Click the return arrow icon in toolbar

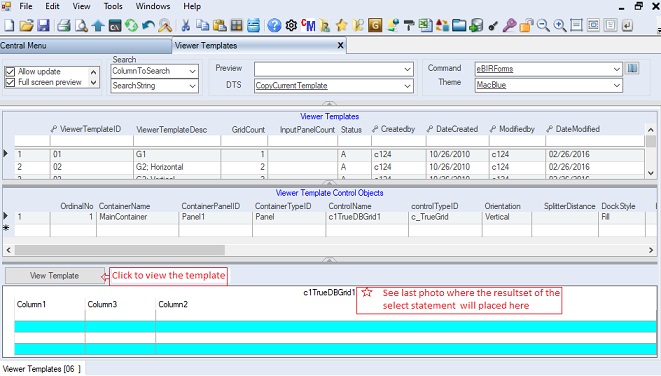click(627, 26)
